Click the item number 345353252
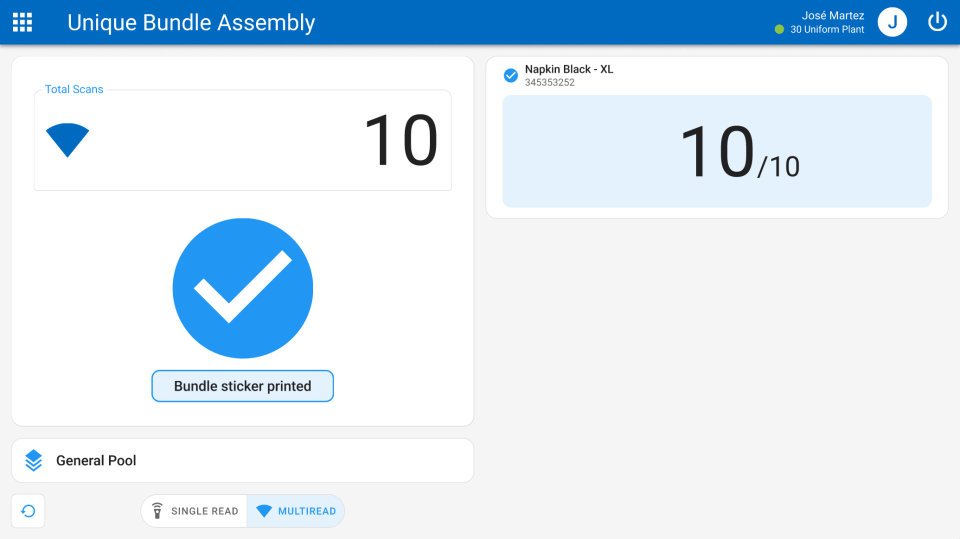Viewport: 960px width, 539px height. click(x=550, y=83)
